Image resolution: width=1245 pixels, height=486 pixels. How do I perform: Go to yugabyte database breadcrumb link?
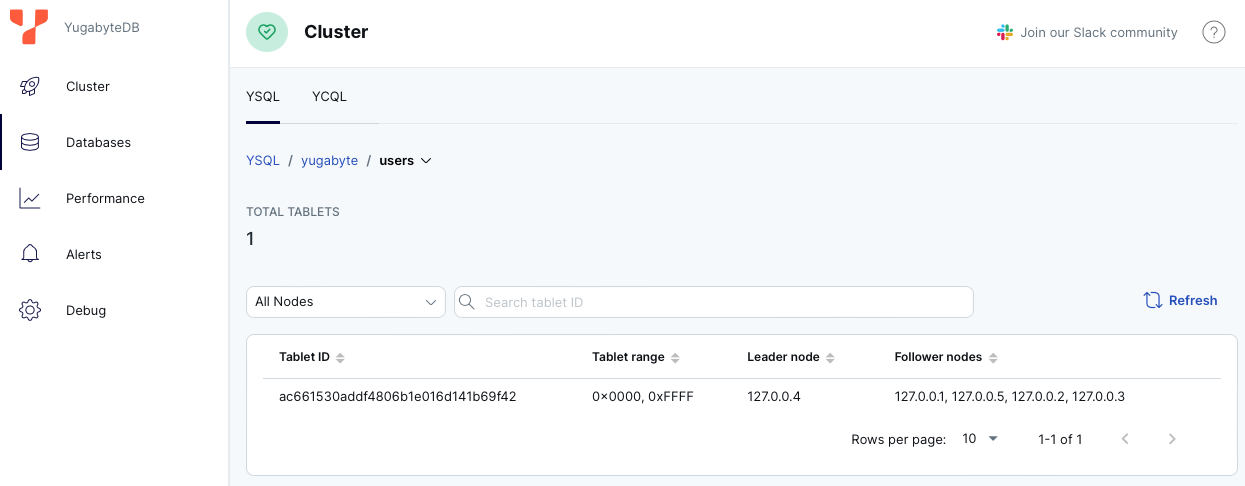tap(329, 161)
